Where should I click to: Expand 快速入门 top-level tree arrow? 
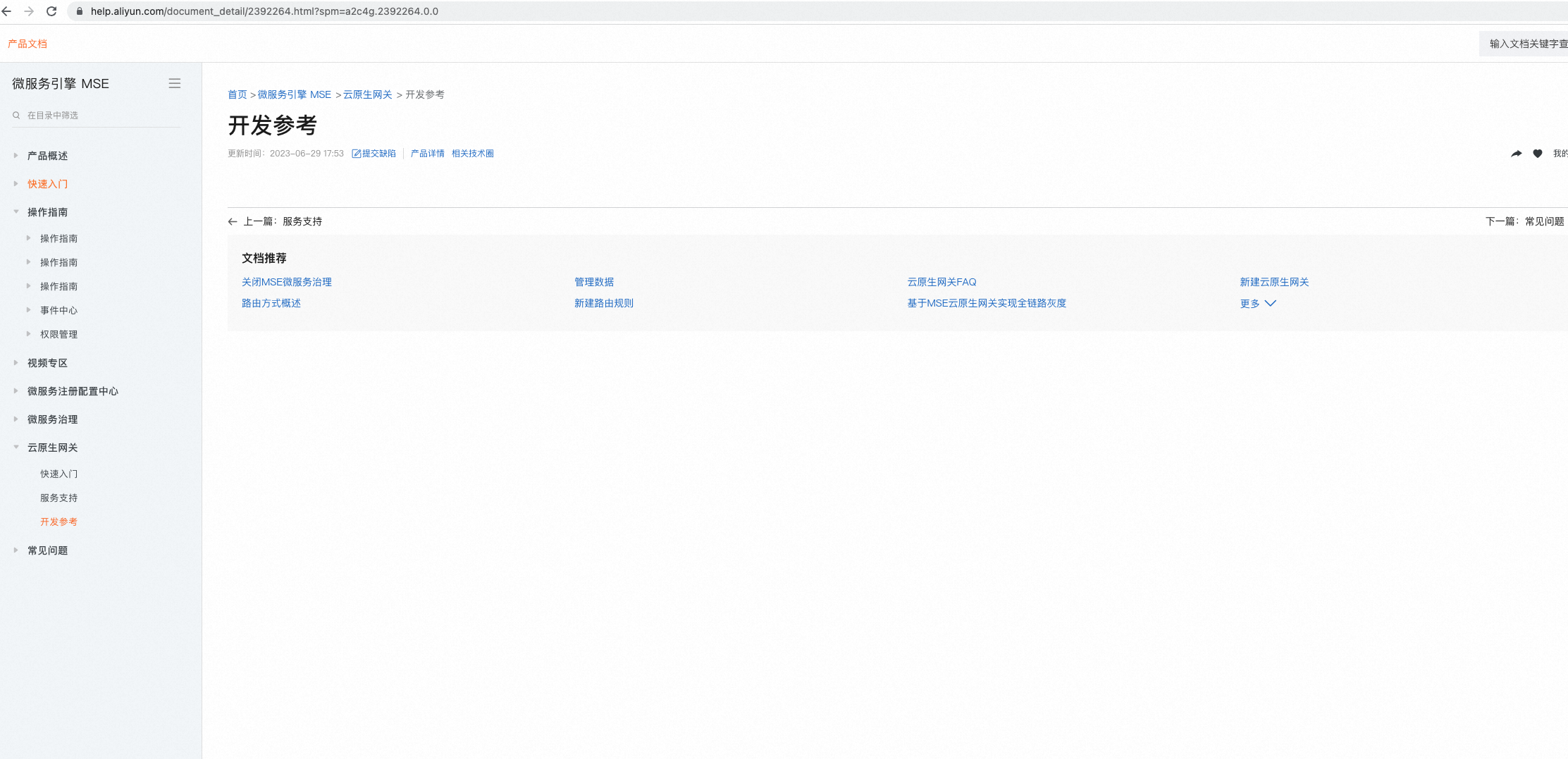point(16,183)
